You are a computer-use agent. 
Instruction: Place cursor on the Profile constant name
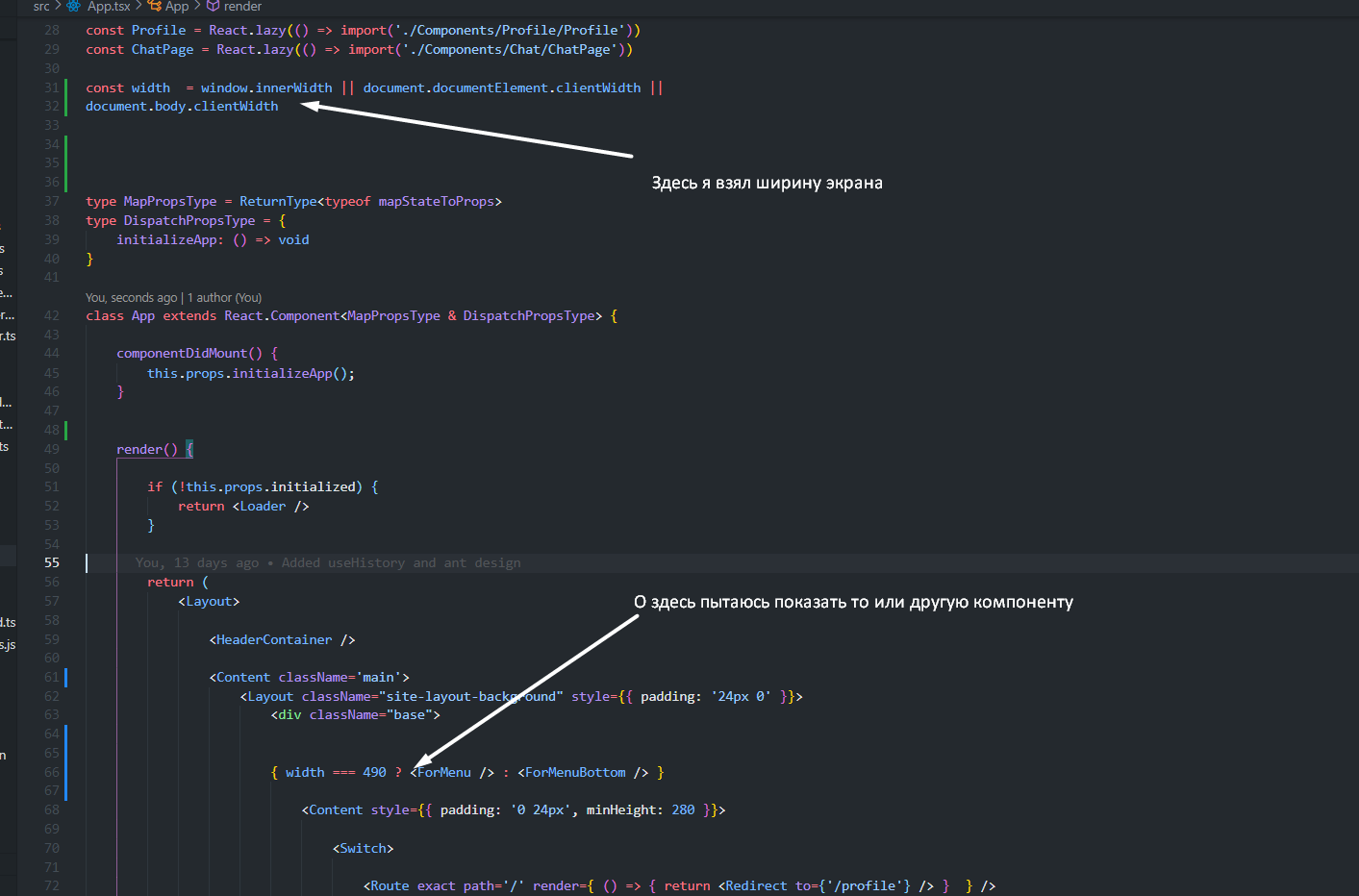click(x=159, y=31)
